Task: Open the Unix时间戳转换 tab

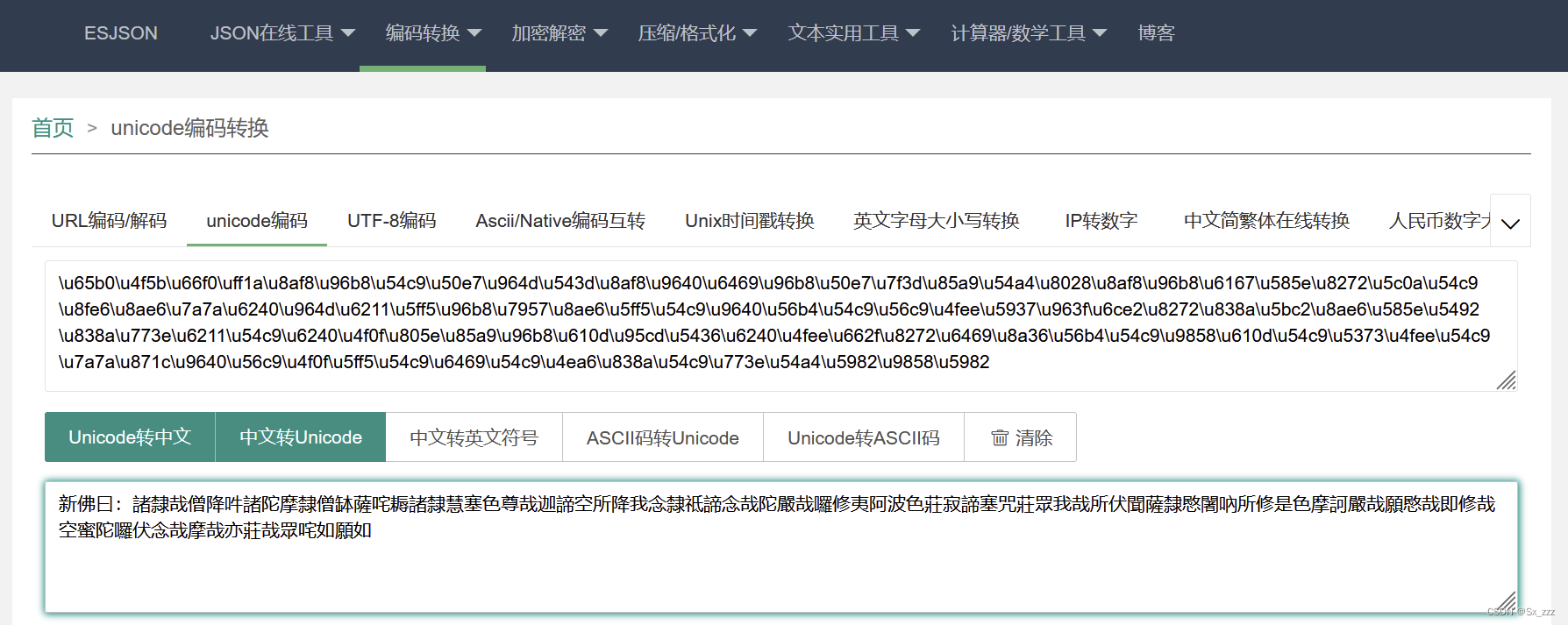Action: pos(750,221)
